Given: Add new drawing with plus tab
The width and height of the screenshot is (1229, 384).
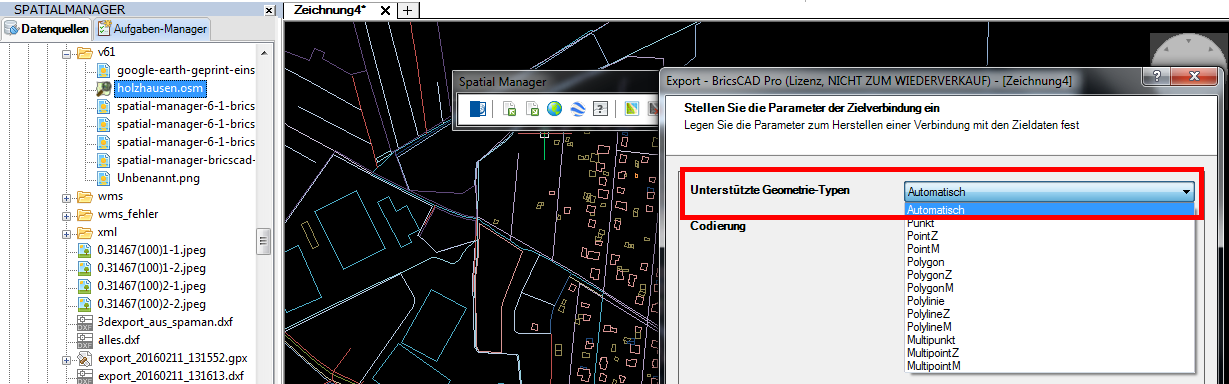Looking at the screenshot, I should tap(407, 9).
